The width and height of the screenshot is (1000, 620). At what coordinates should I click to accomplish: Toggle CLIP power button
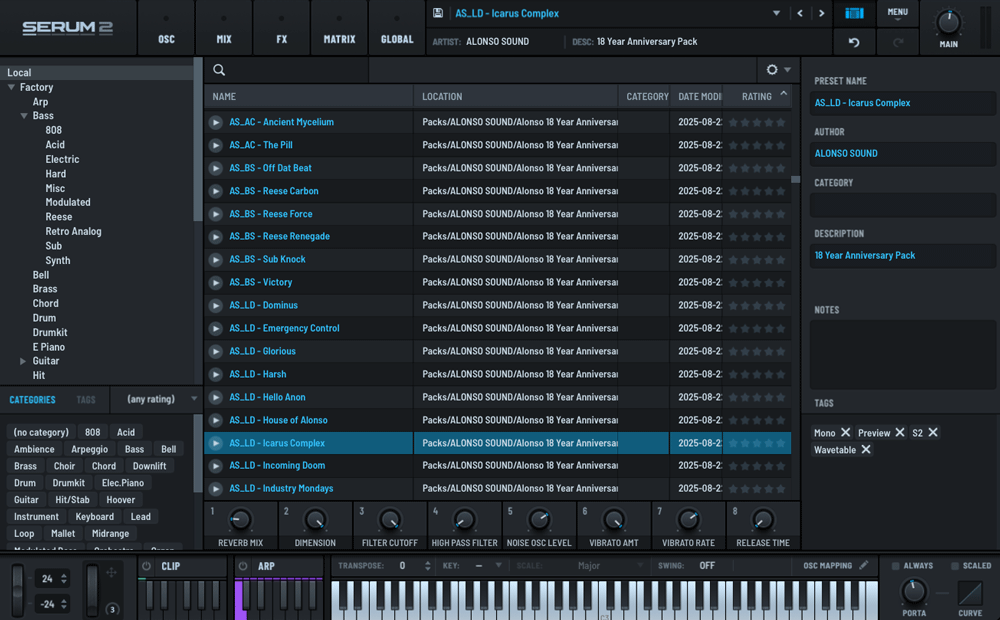click(146, 566)
